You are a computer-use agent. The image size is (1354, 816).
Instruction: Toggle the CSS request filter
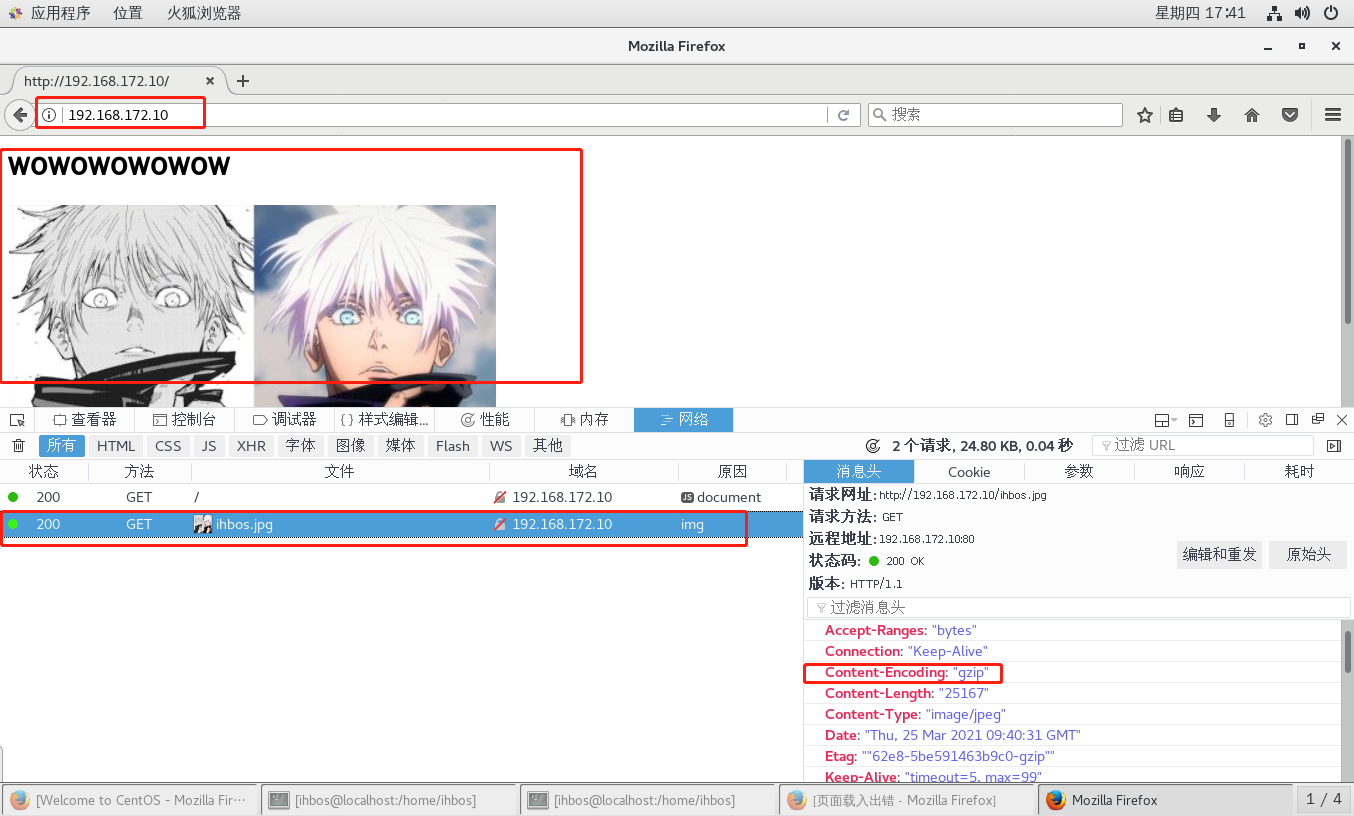tap(168, 446)
